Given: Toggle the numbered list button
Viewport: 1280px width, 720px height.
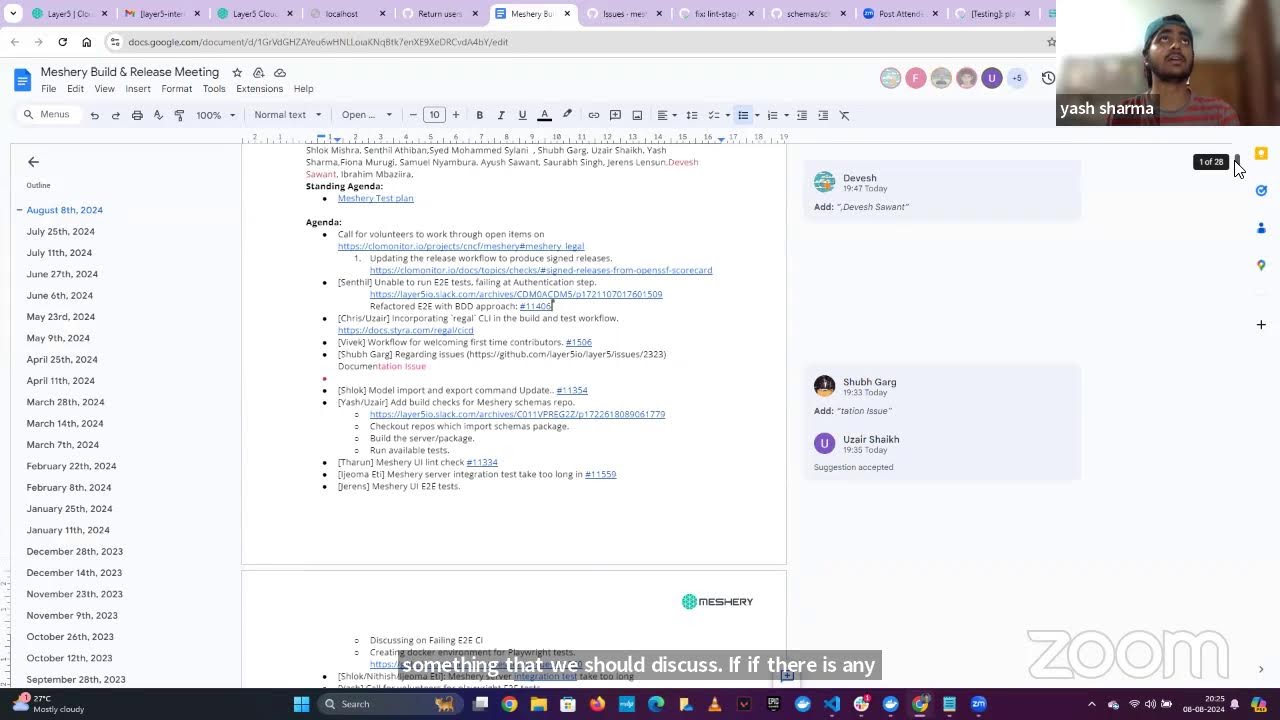Looking at the screenshot, I should coord(772,115).
